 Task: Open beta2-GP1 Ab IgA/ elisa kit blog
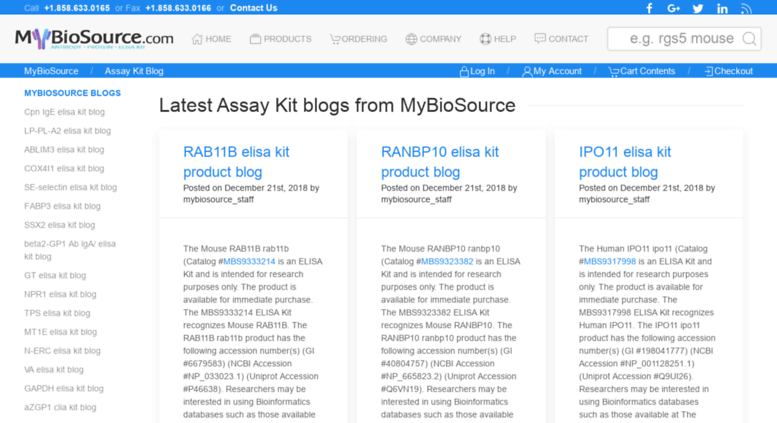coord(70,250)
